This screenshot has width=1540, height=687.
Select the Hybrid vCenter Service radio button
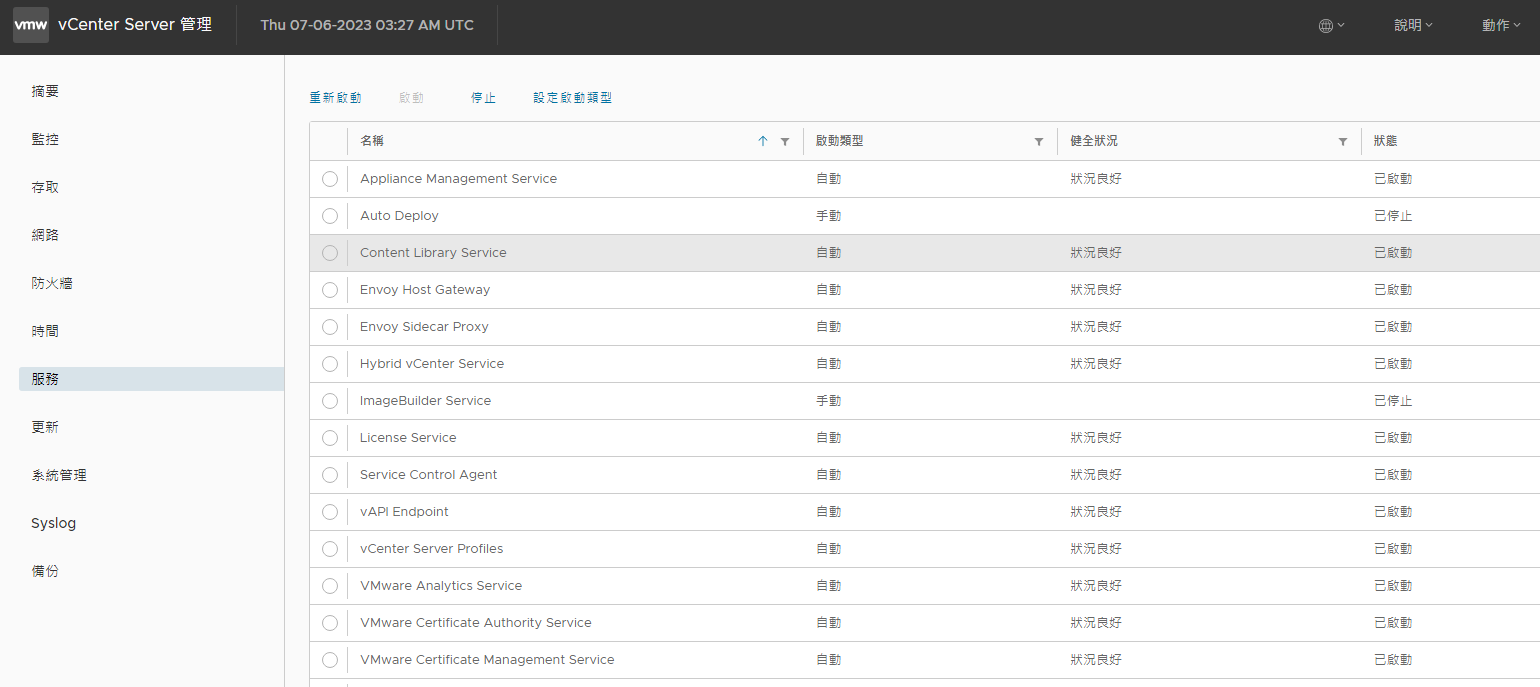coord(330,364)
